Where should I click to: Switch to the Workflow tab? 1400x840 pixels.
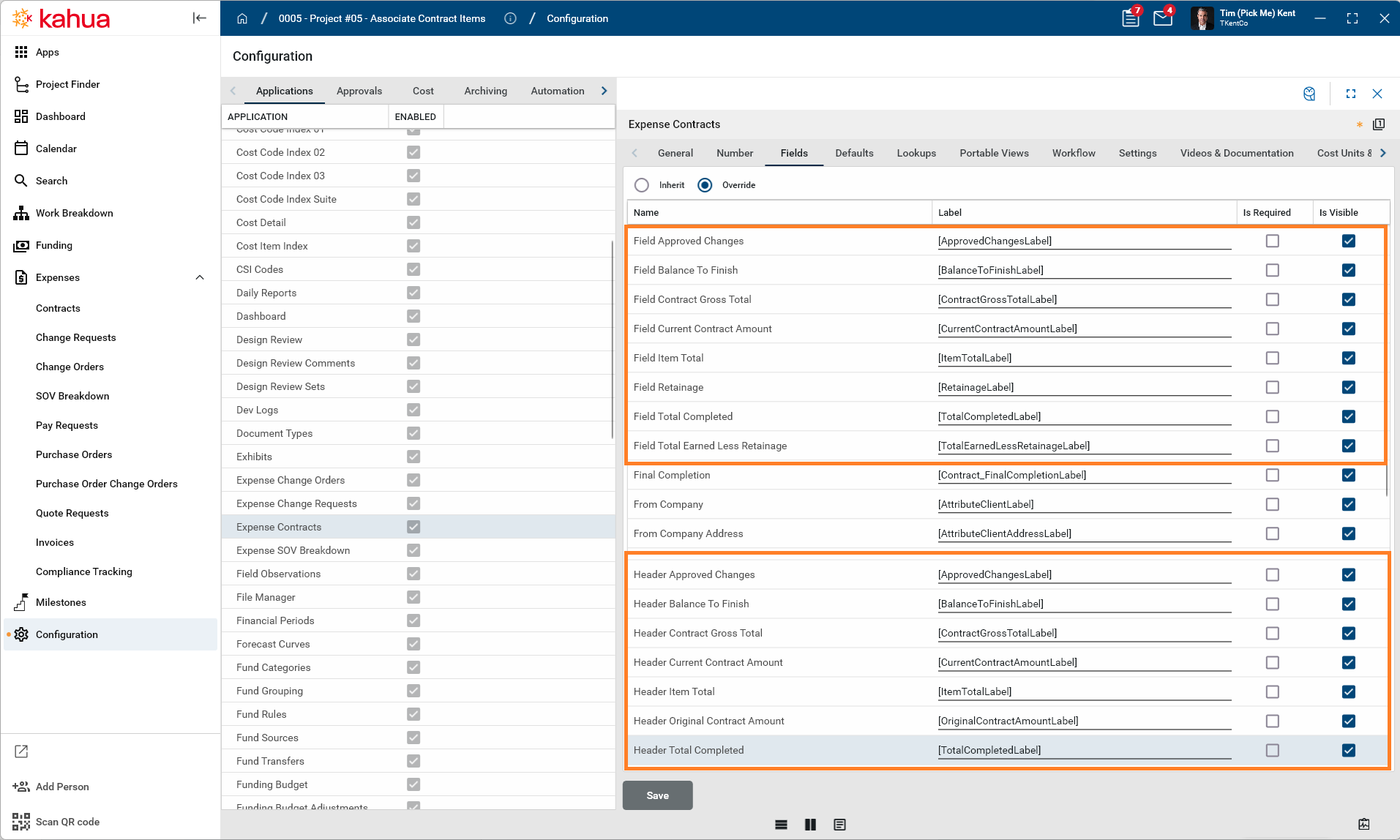pyautogui.click(x=1073, y=153)
